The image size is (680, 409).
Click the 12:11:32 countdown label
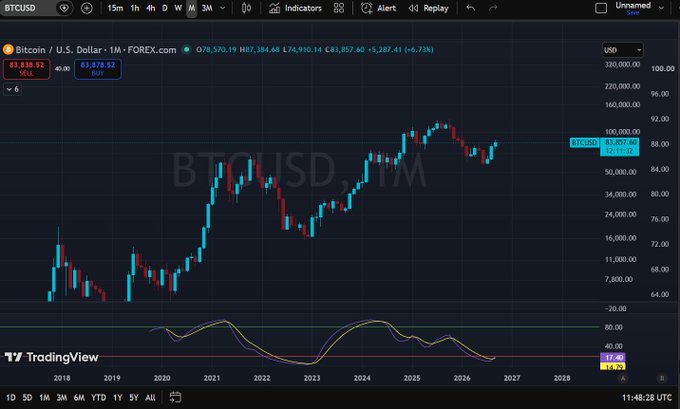point(619,151)
